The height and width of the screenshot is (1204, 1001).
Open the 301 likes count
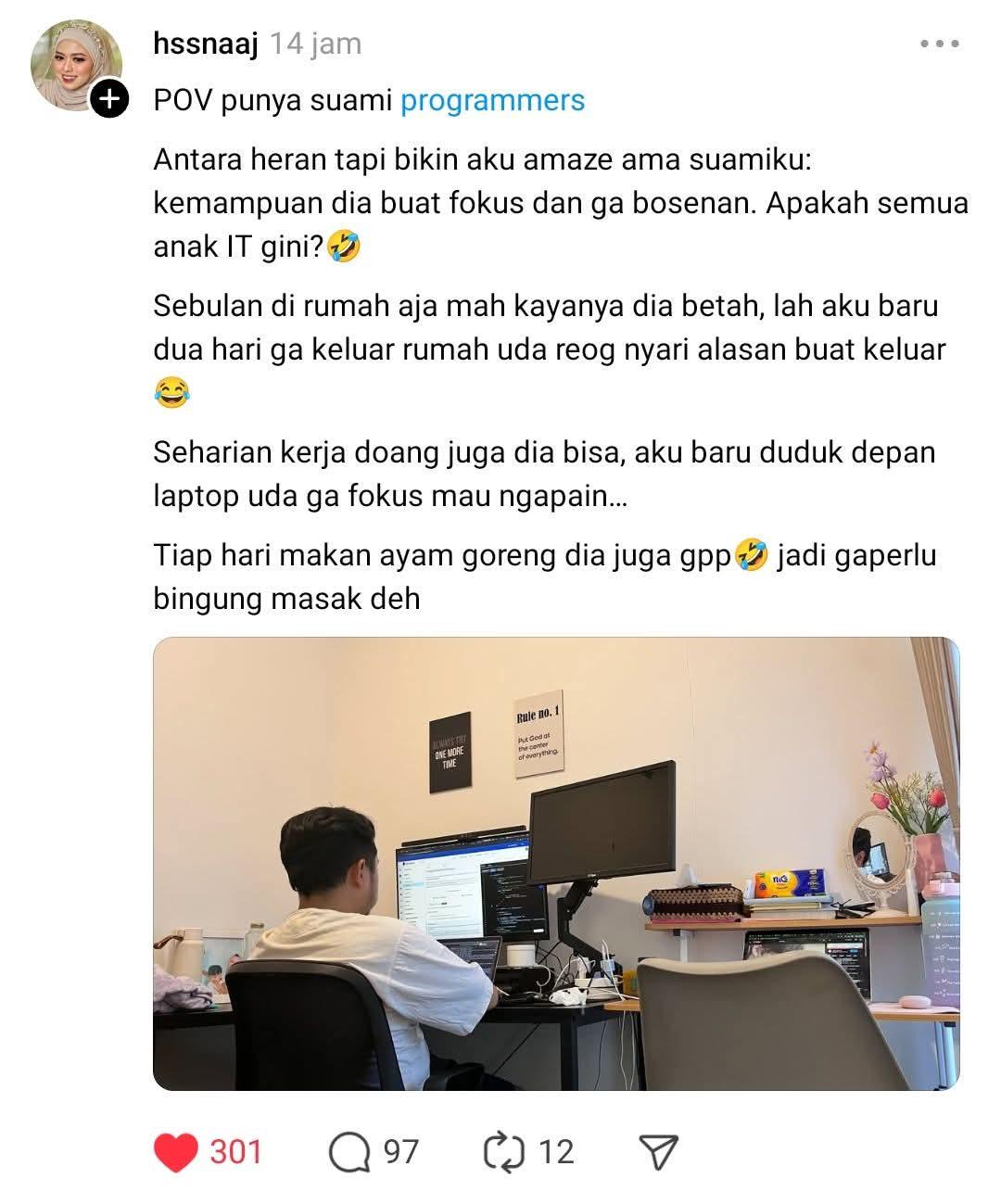[235, 1152]
